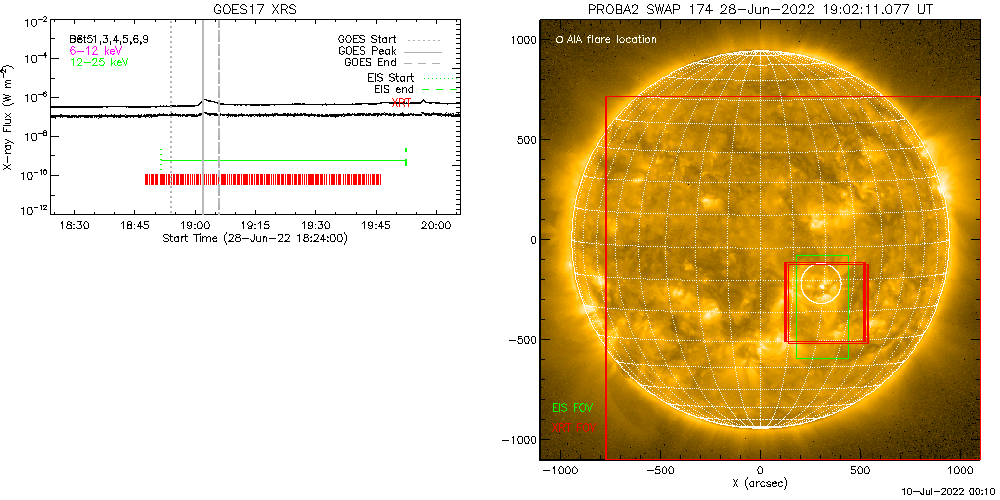The width and height of the screenshot is (1000, 500).
Task: Click the dashed GOES end vertical line
Action: (x=219, y=117)
